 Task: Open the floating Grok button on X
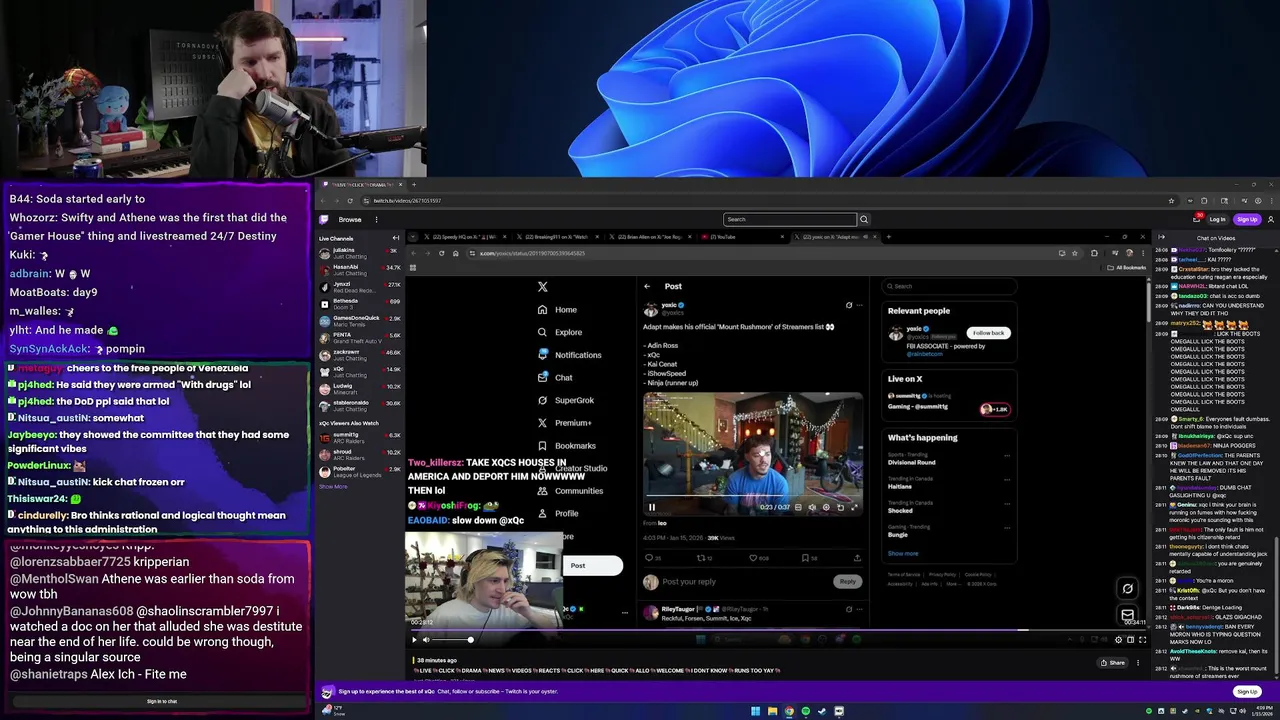(x=1127, y=589)
